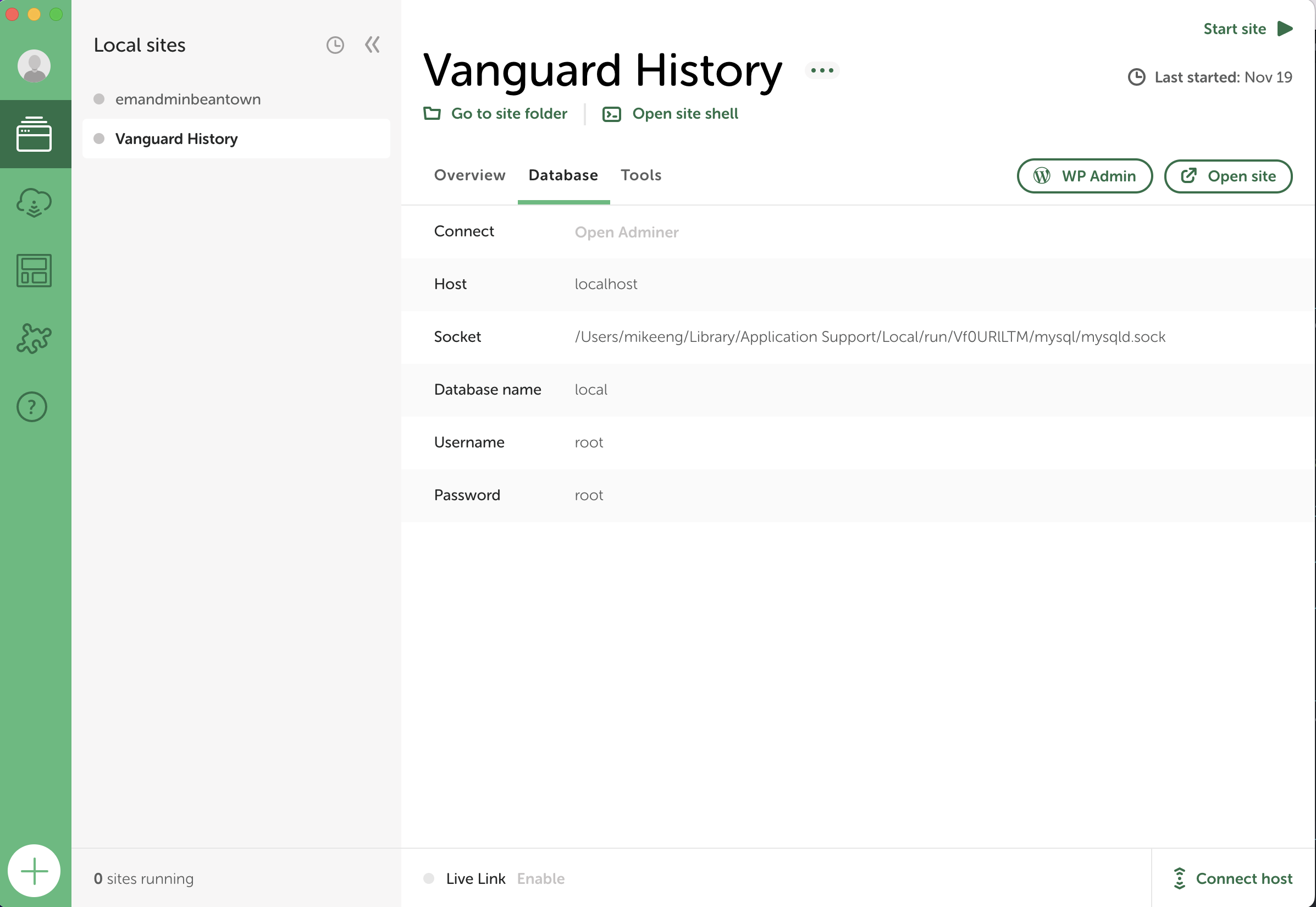1316x907 pixels.
Task: Click the Username value root
Action: click(x=589, y=443)
